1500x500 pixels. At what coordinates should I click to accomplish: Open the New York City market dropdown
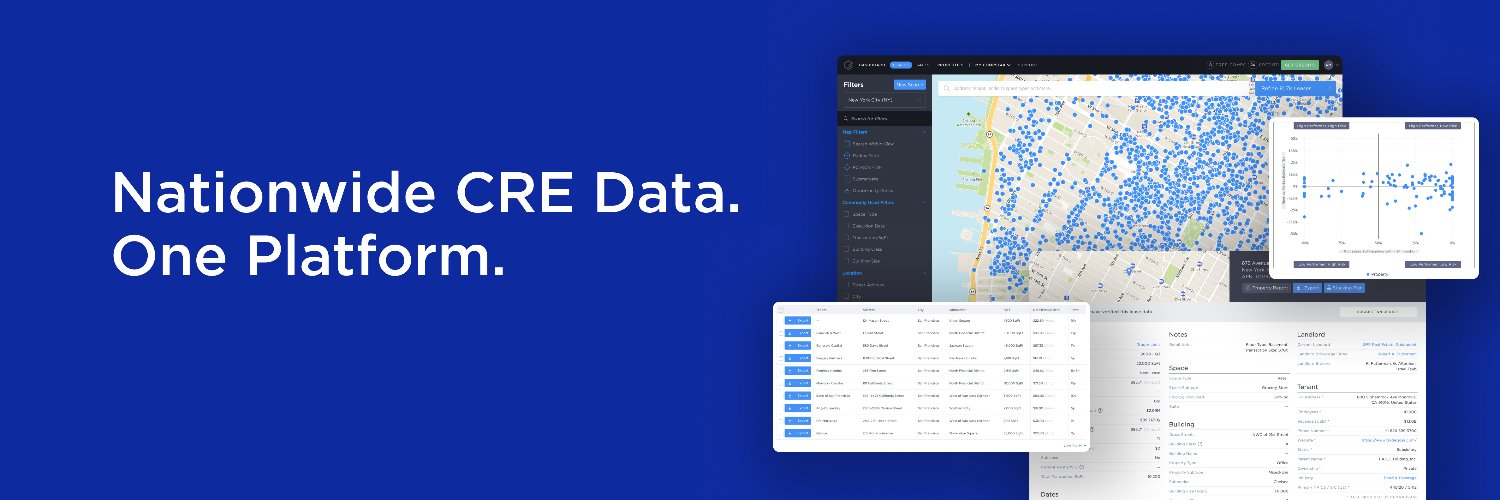pos(884,100)
